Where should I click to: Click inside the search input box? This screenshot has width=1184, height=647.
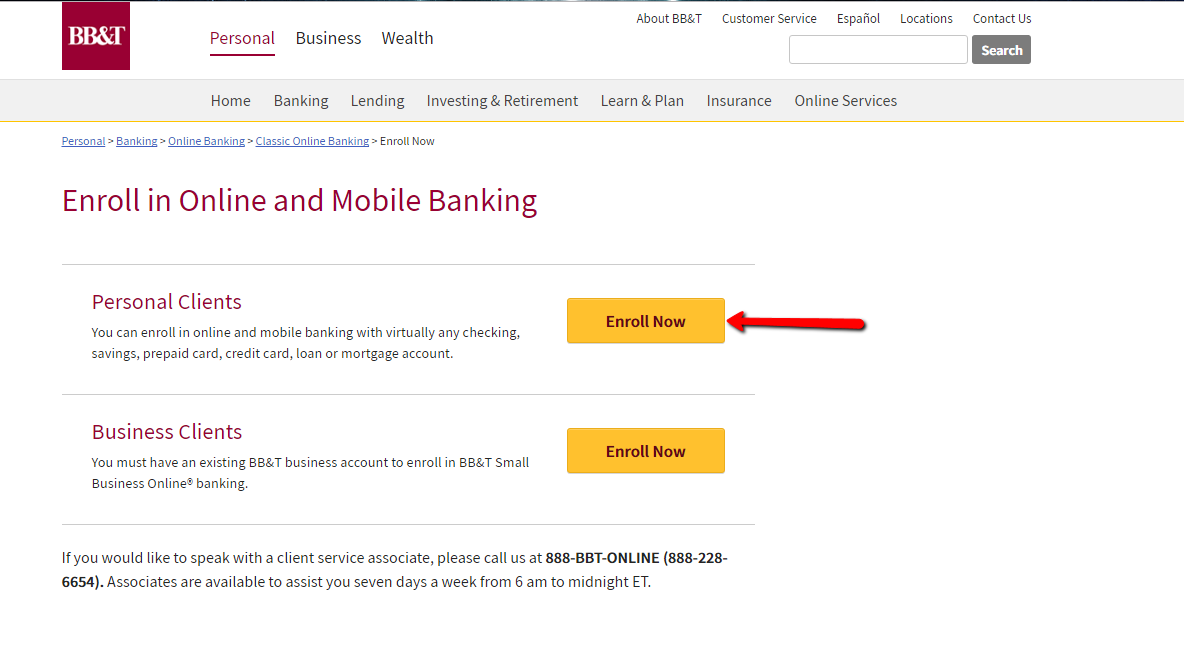pyautogui.click(x=878, y=49)
